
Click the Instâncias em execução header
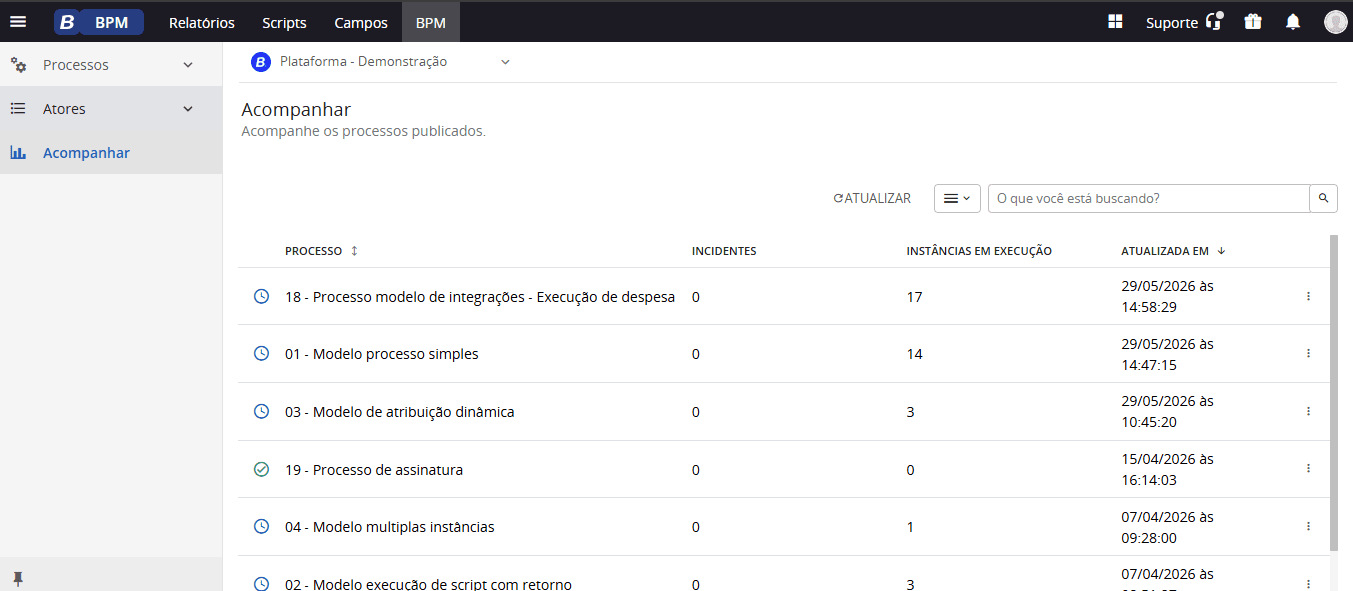[979, 251]
